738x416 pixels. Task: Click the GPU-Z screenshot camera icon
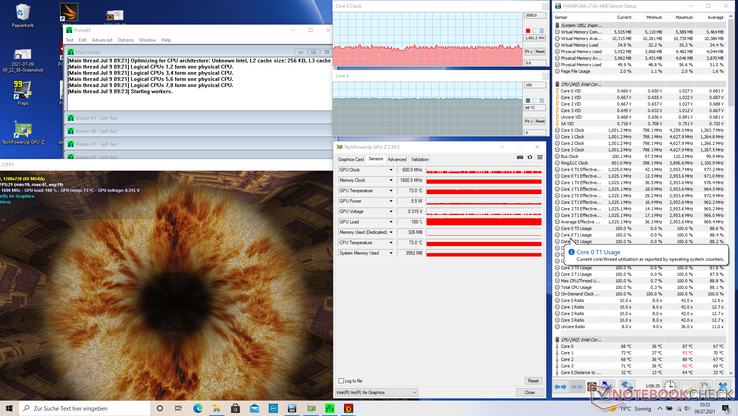click(520, 157)
